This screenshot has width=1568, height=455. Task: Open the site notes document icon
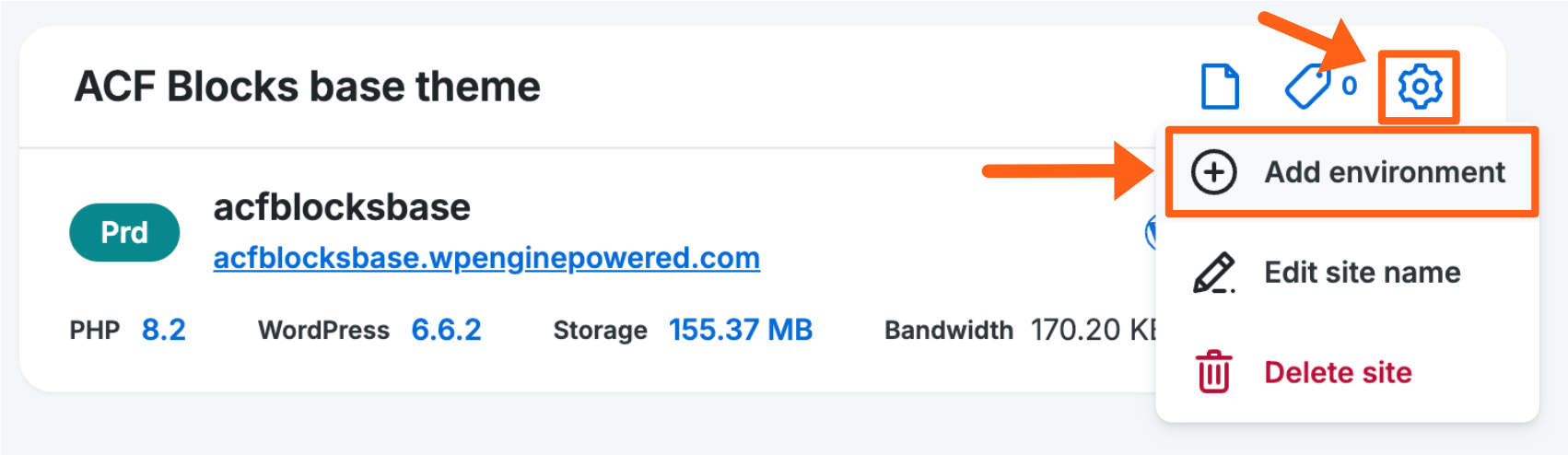tap(1220, 87)
